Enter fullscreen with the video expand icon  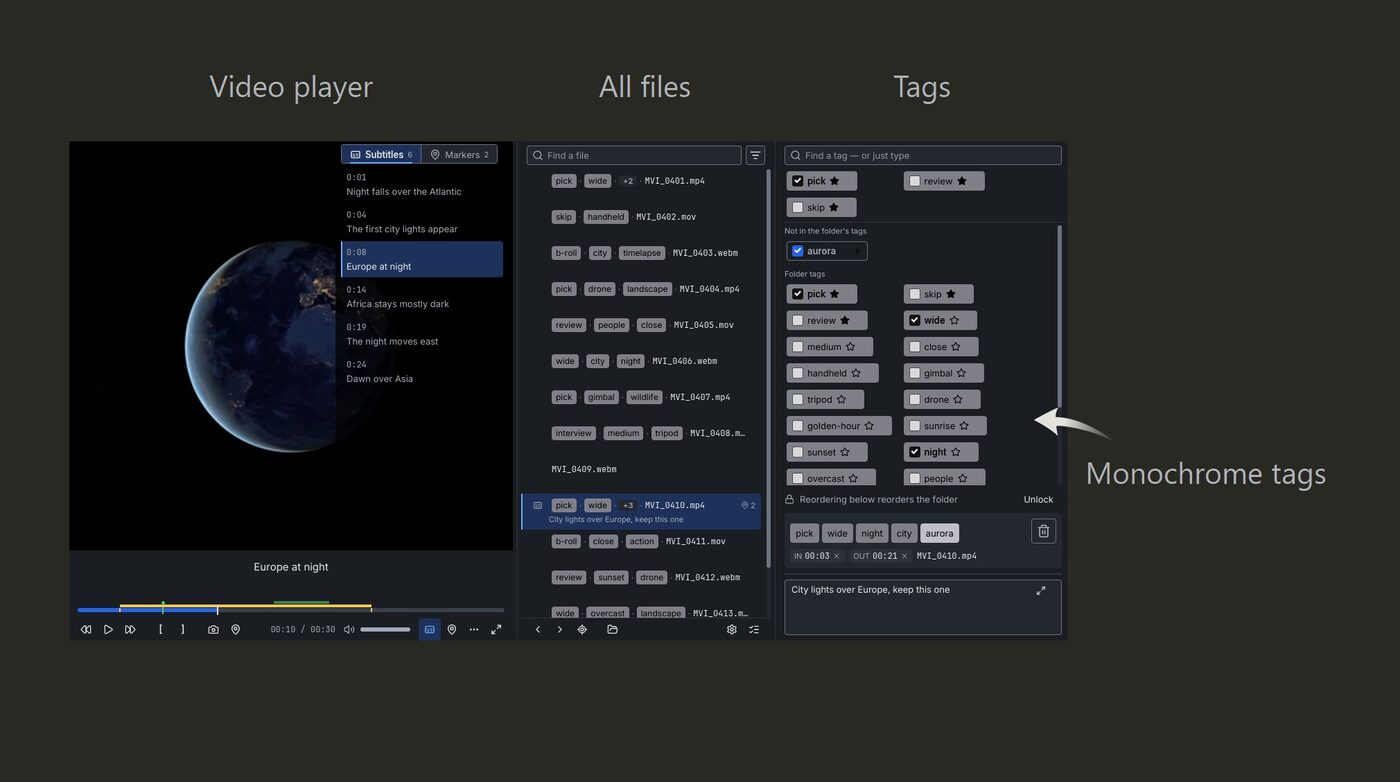496,630
